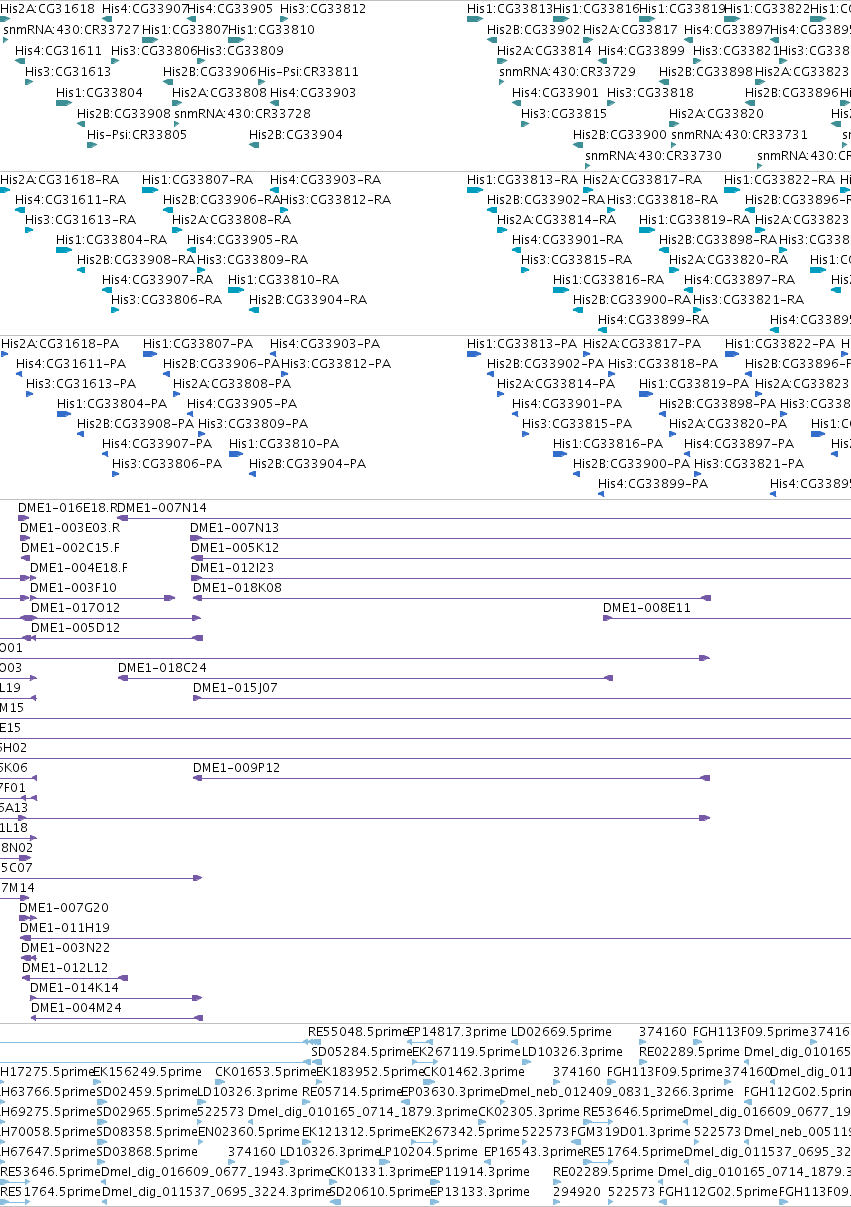Viewport: 851px width, 1207px height.
Task: Select the His4:CG33901-RA transcript label
Action: coord(568,240)
